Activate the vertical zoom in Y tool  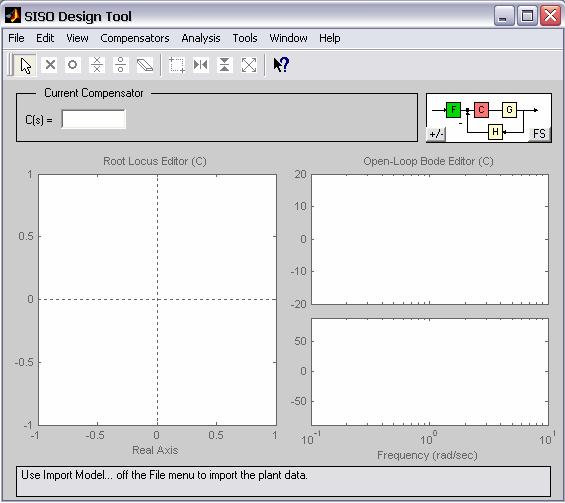click(x=224, y=65)
